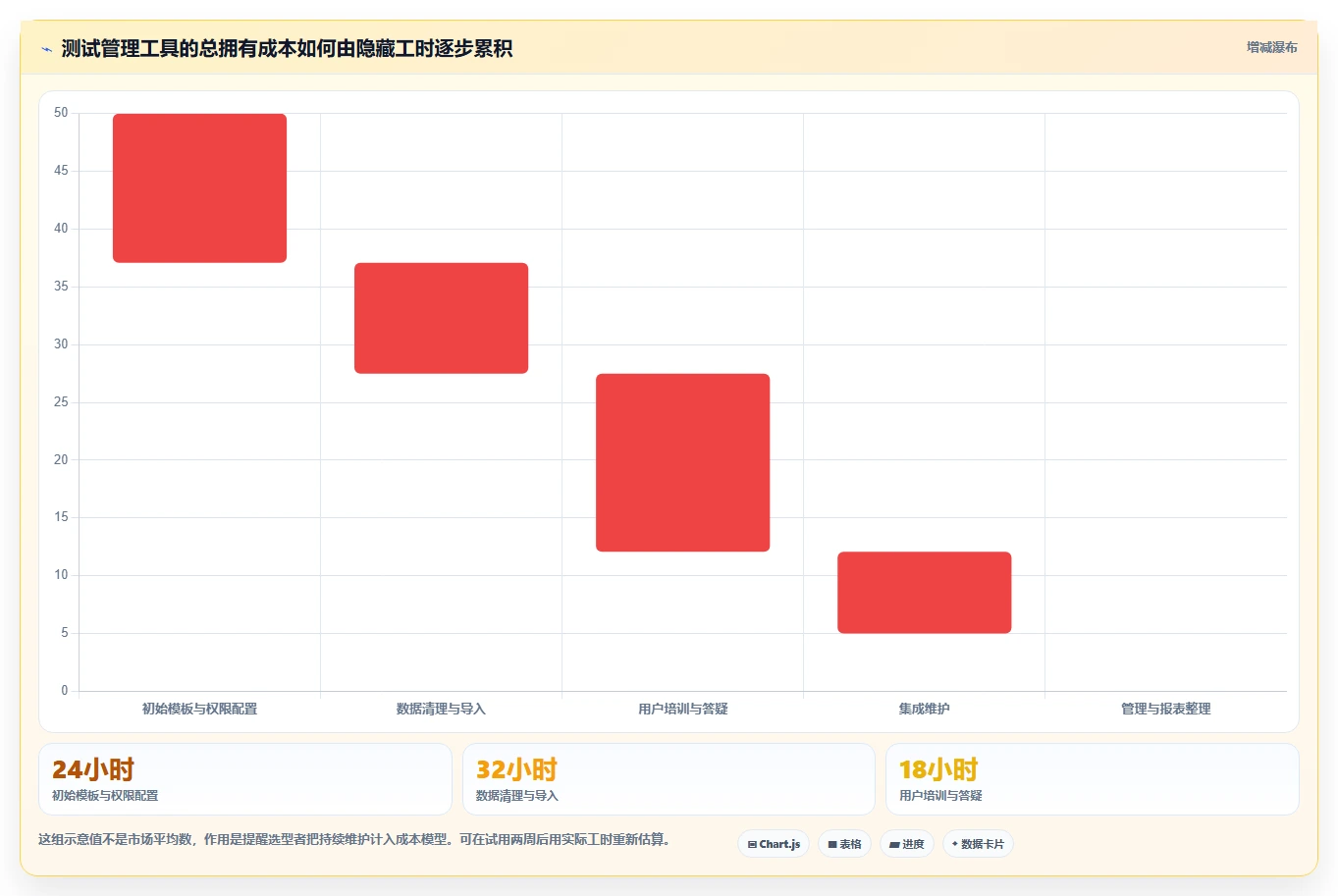This screenshot has width=1338, height=896.
Task: Click the x-axis label 用户培训与答疑
Action: 682,709
